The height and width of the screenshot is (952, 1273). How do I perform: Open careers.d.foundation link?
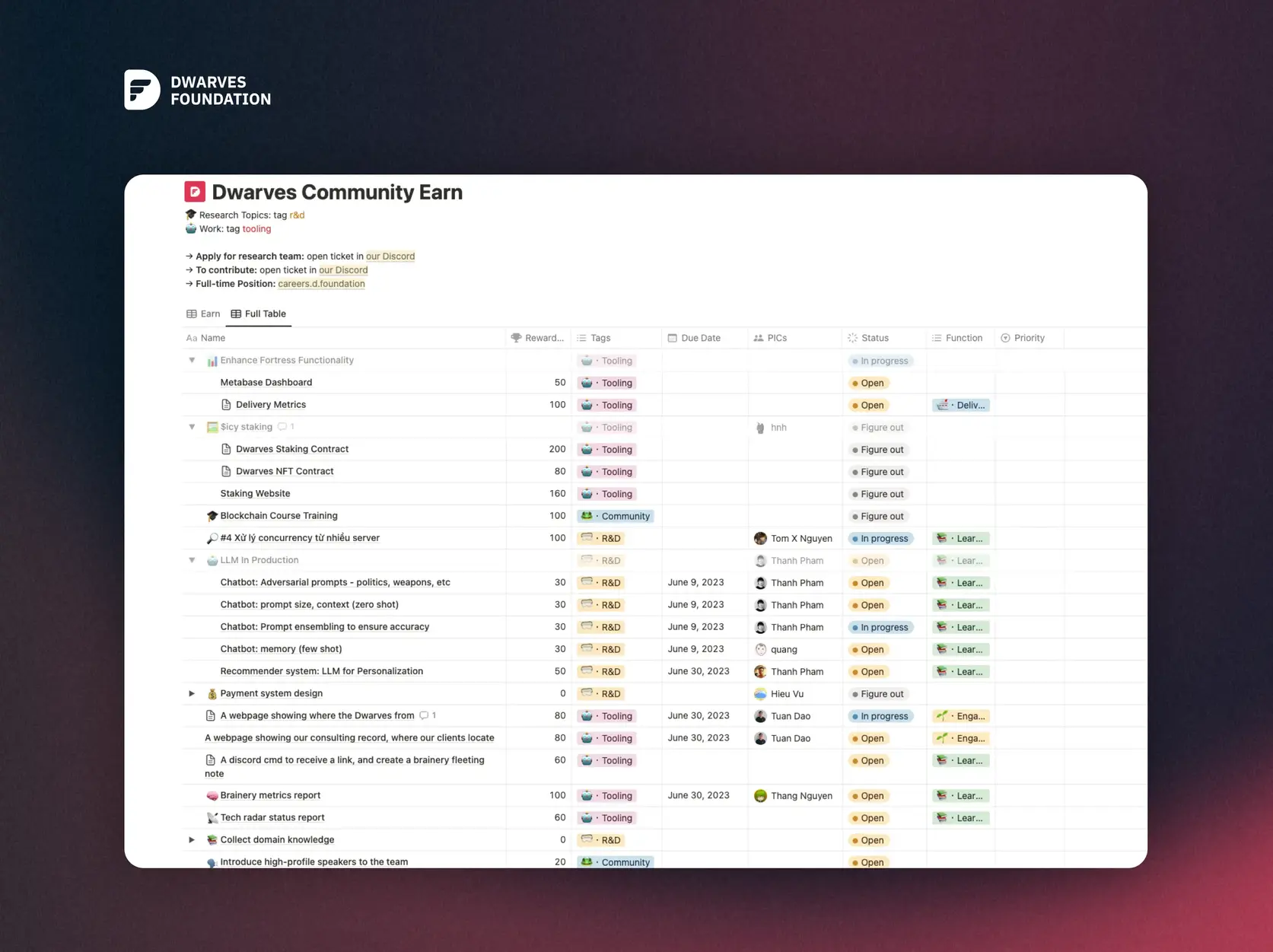click(x=321, y=284)
